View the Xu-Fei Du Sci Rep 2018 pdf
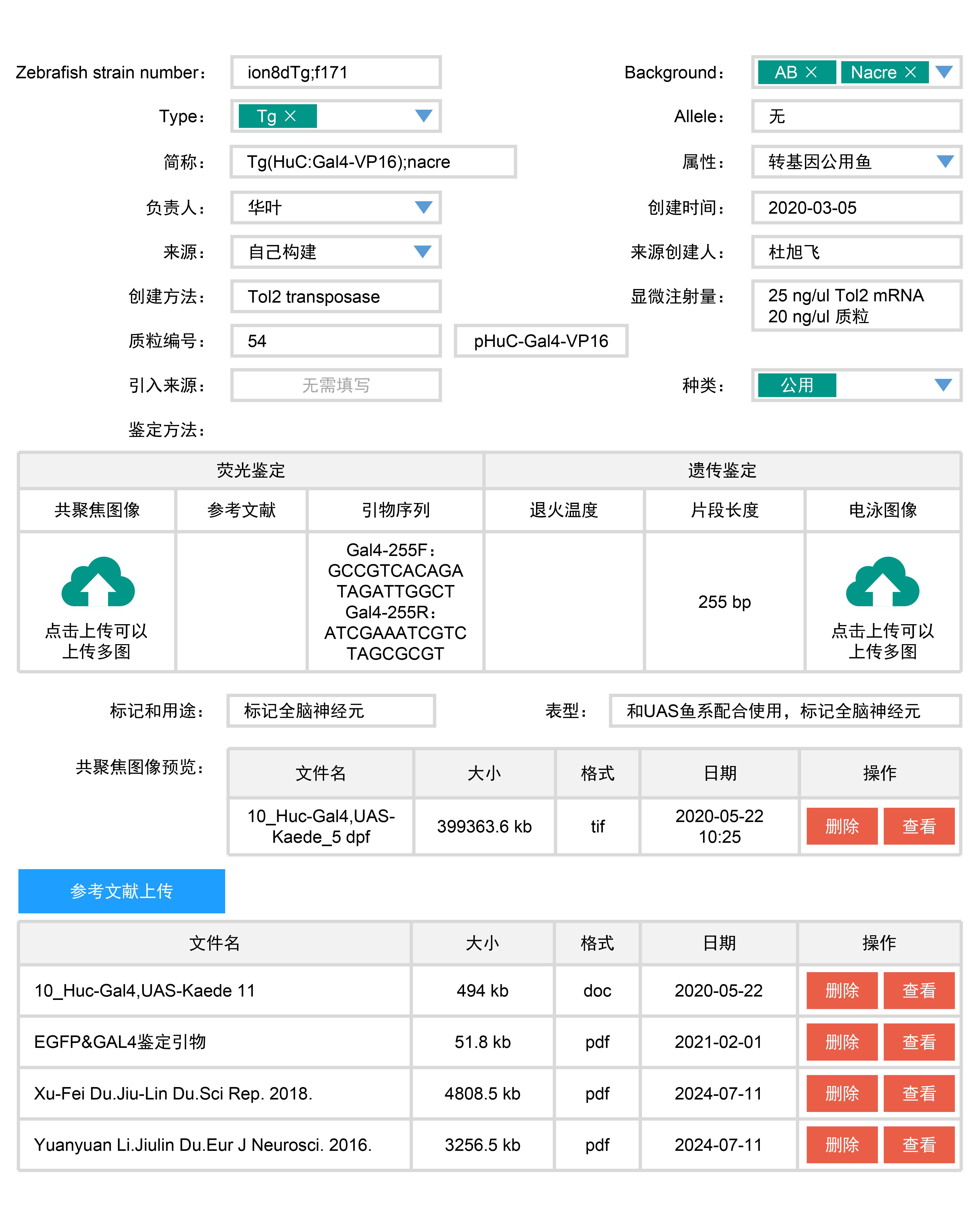This screenshot has height=1225, width=980. (918, 1093)
